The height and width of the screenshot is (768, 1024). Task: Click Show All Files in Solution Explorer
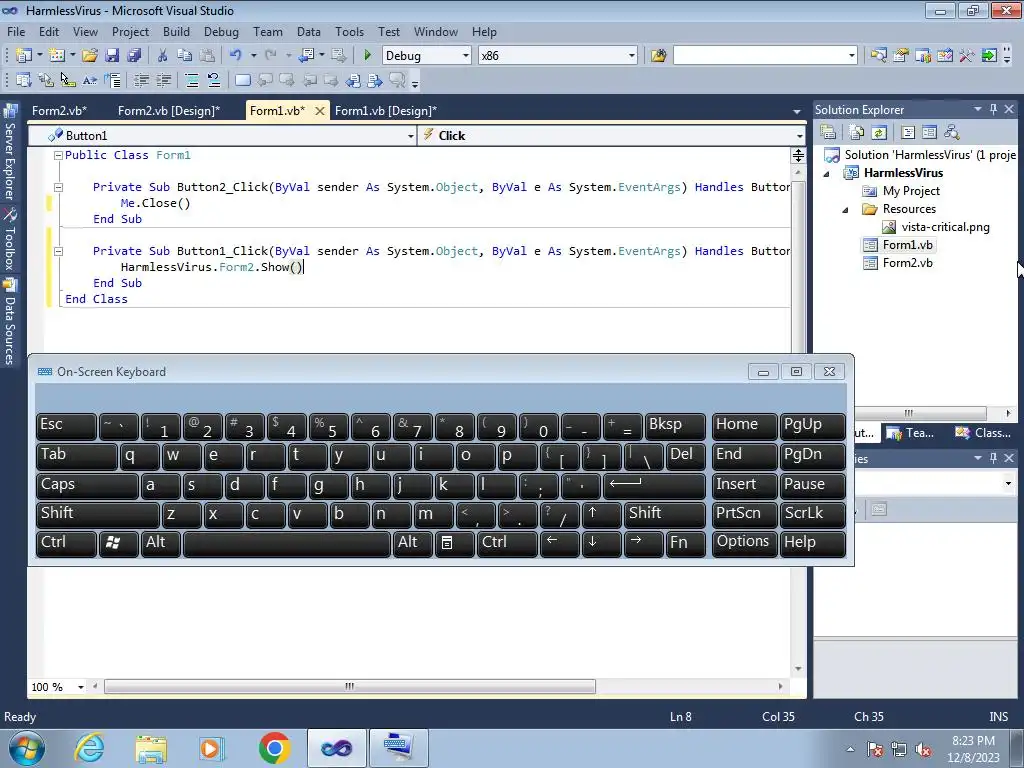coord(857,133)
